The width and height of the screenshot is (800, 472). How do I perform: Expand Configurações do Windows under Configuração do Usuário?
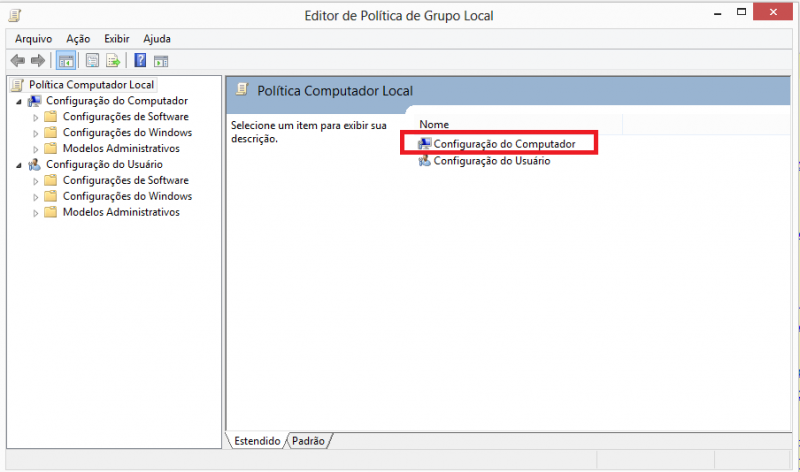pos(36,197)
